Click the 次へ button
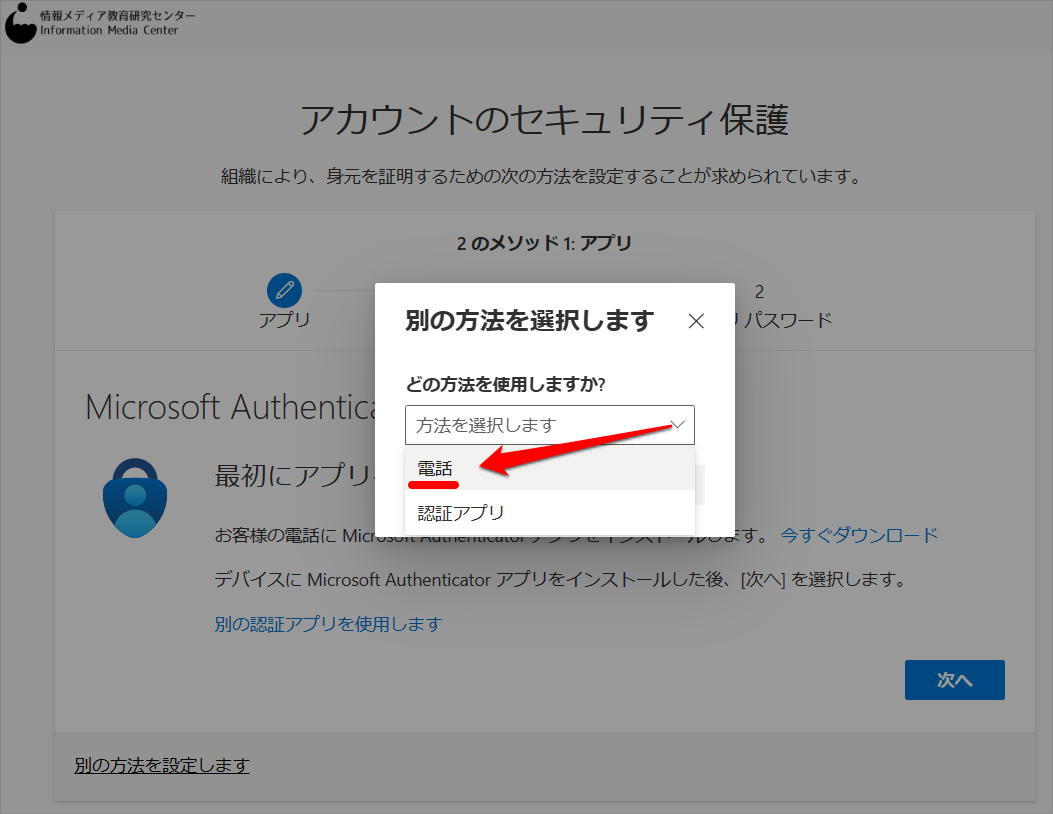 click(x=954, y=680)
